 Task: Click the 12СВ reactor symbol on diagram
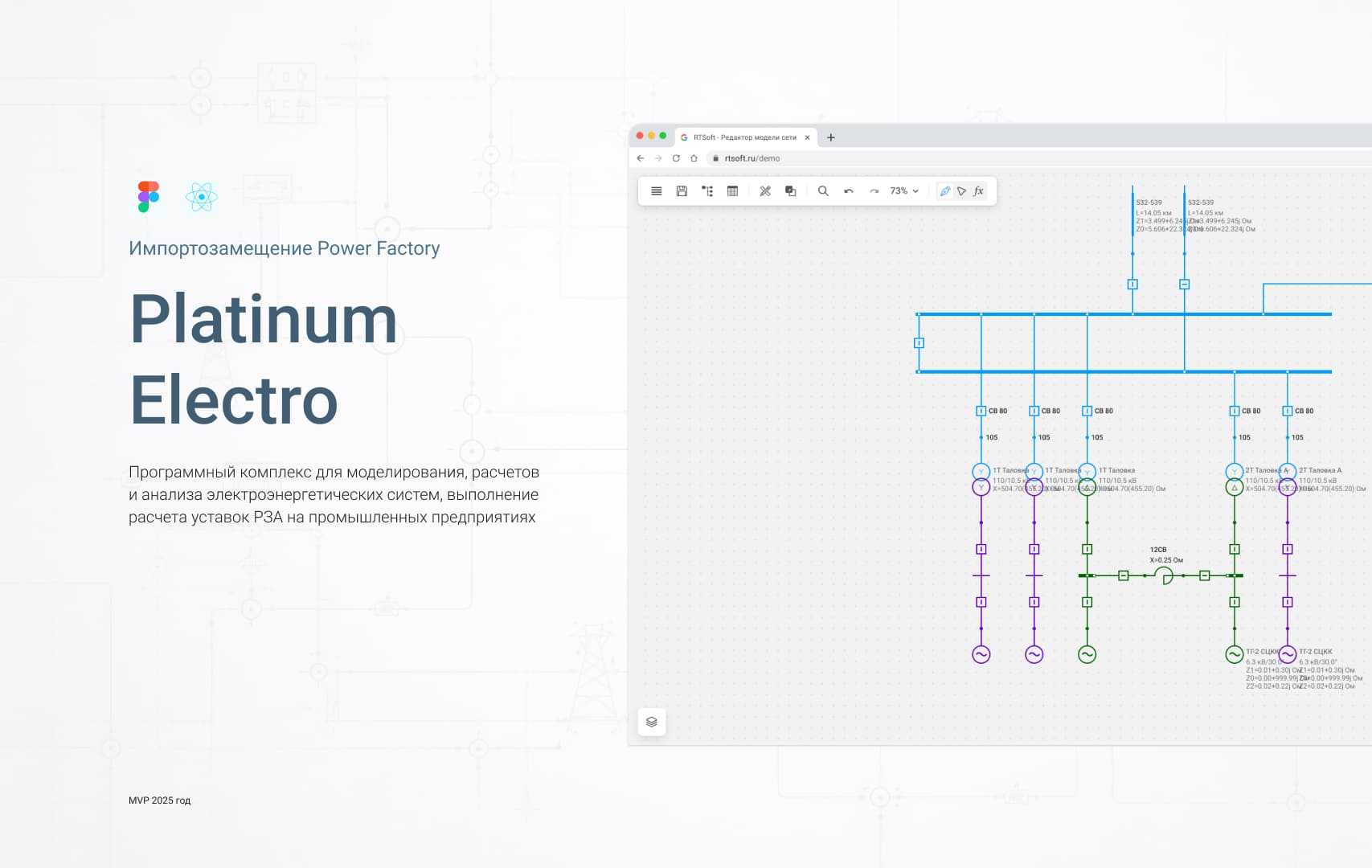(x=1164, y=575)
